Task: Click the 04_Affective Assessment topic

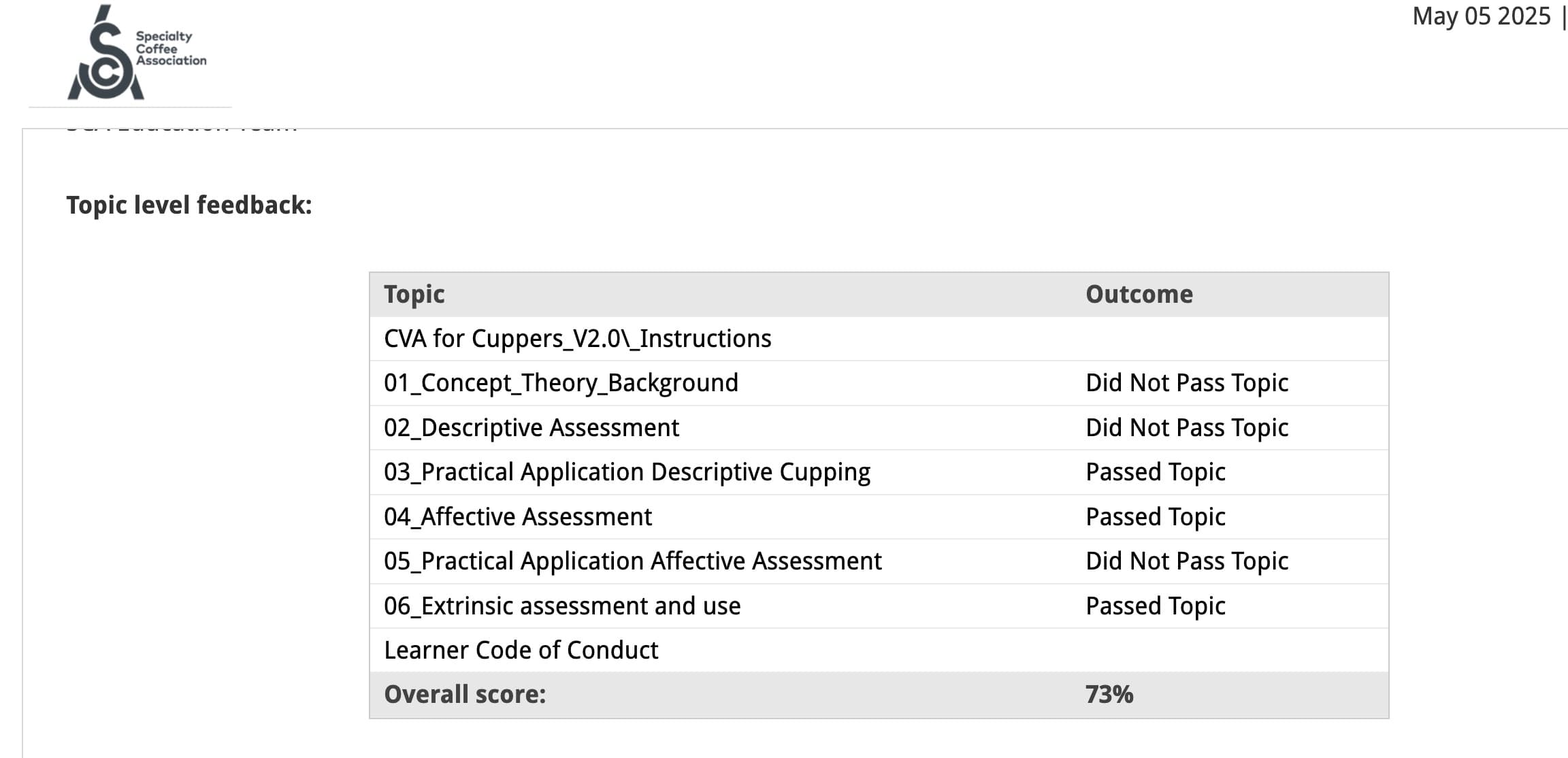Action: (518, 516)
